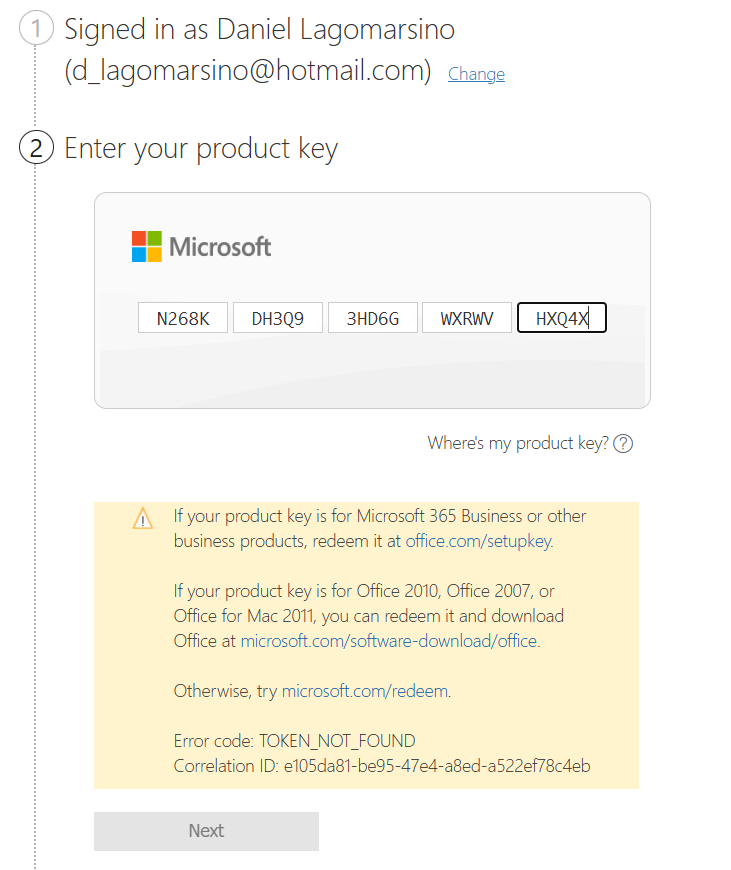
Task: Click the last key field containing HXQ4X
Action: coord(562,318)
